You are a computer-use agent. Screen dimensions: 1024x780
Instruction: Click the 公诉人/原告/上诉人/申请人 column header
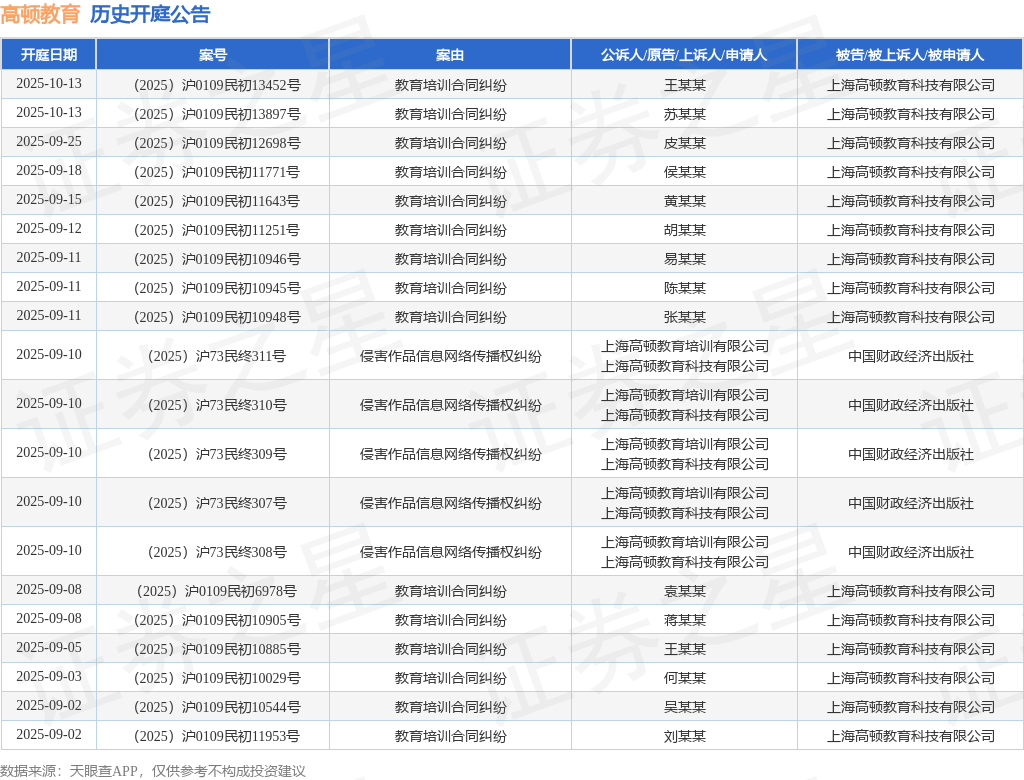[x=684, y=55]
